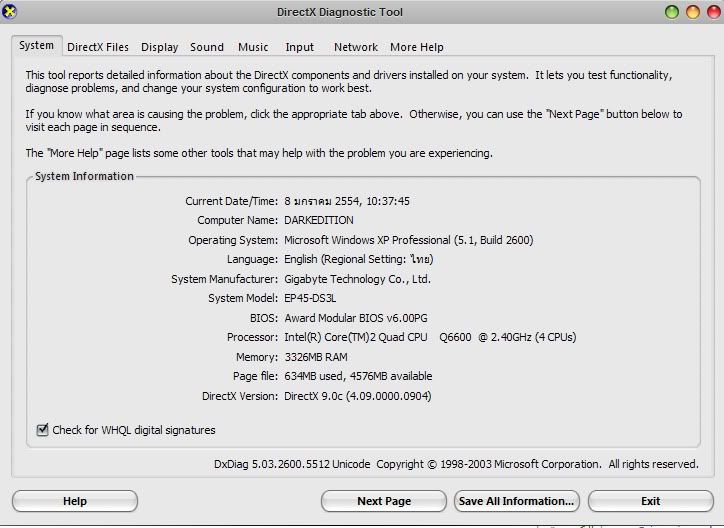
Task: Click the EP45-DS3L system model
Action: coord(310,298)
